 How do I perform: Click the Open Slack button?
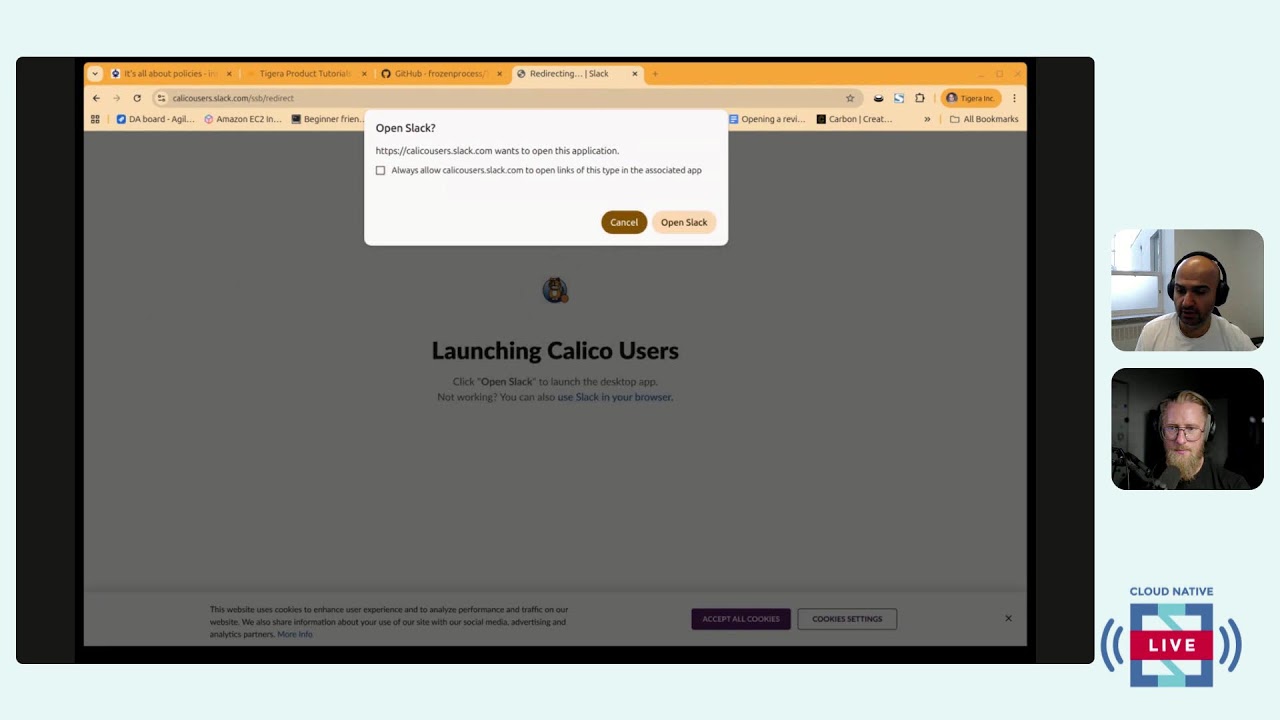684,222
